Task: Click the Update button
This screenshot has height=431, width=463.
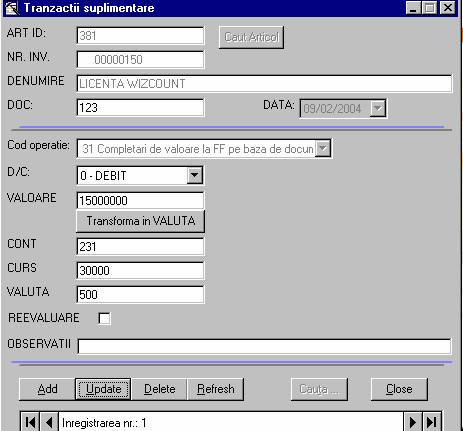Action: coord(103,389)
